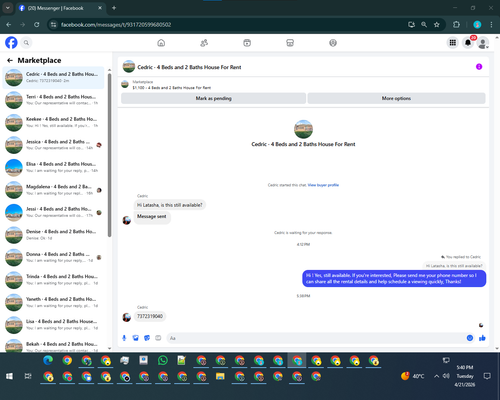Open File Explorer from the taskbar

tap(220, 376)
